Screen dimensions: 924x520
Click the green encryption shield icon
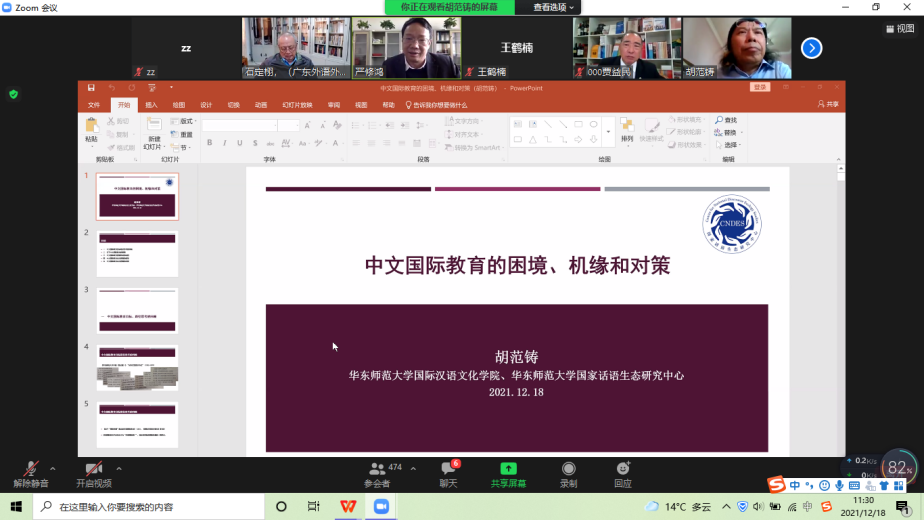13,94
